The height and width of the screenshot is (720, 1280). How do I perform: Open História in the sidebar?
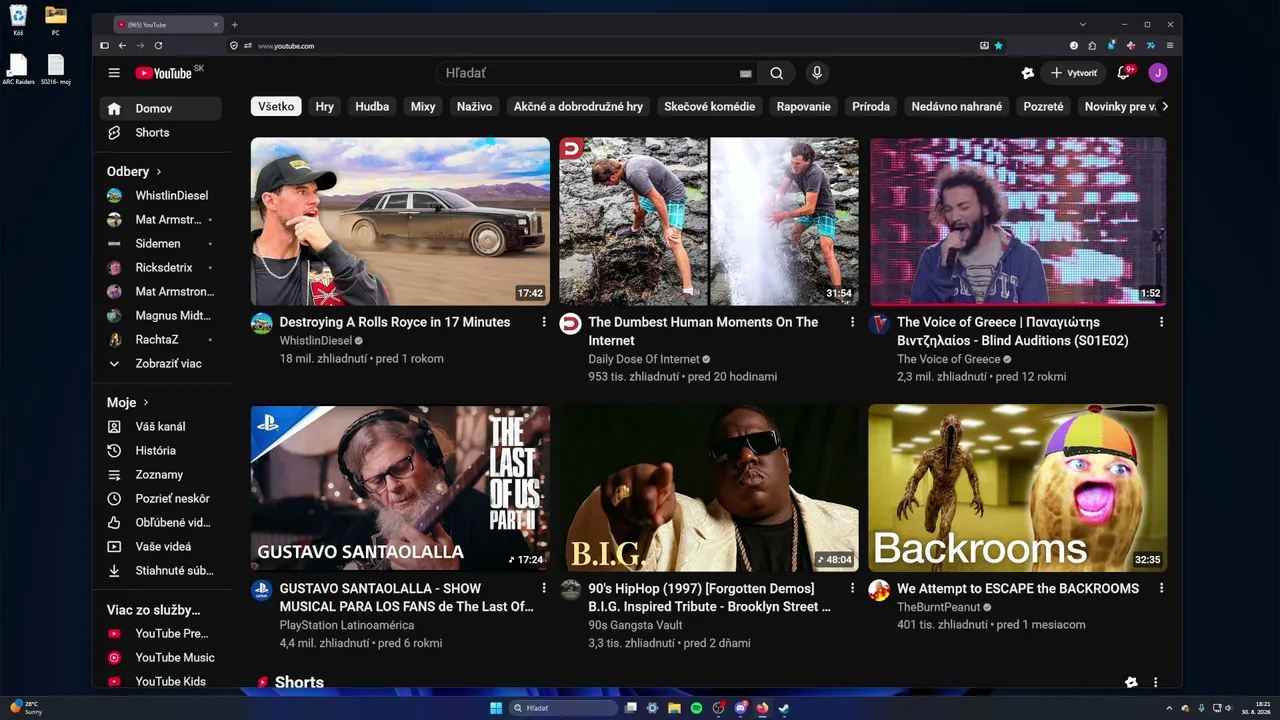[160, 450]
